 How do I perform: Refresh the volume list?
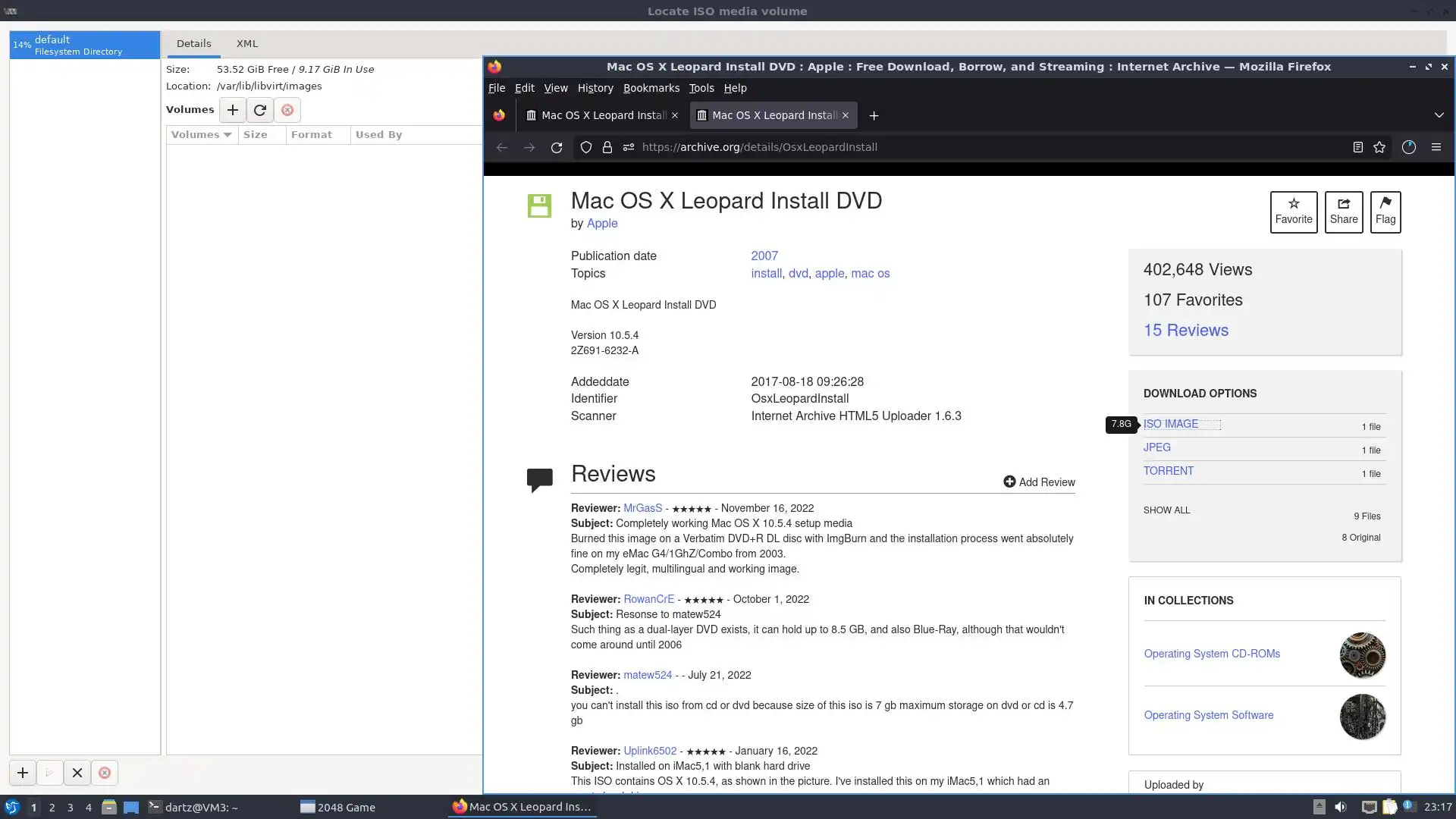pyautogui.click(x=260, y=110)
